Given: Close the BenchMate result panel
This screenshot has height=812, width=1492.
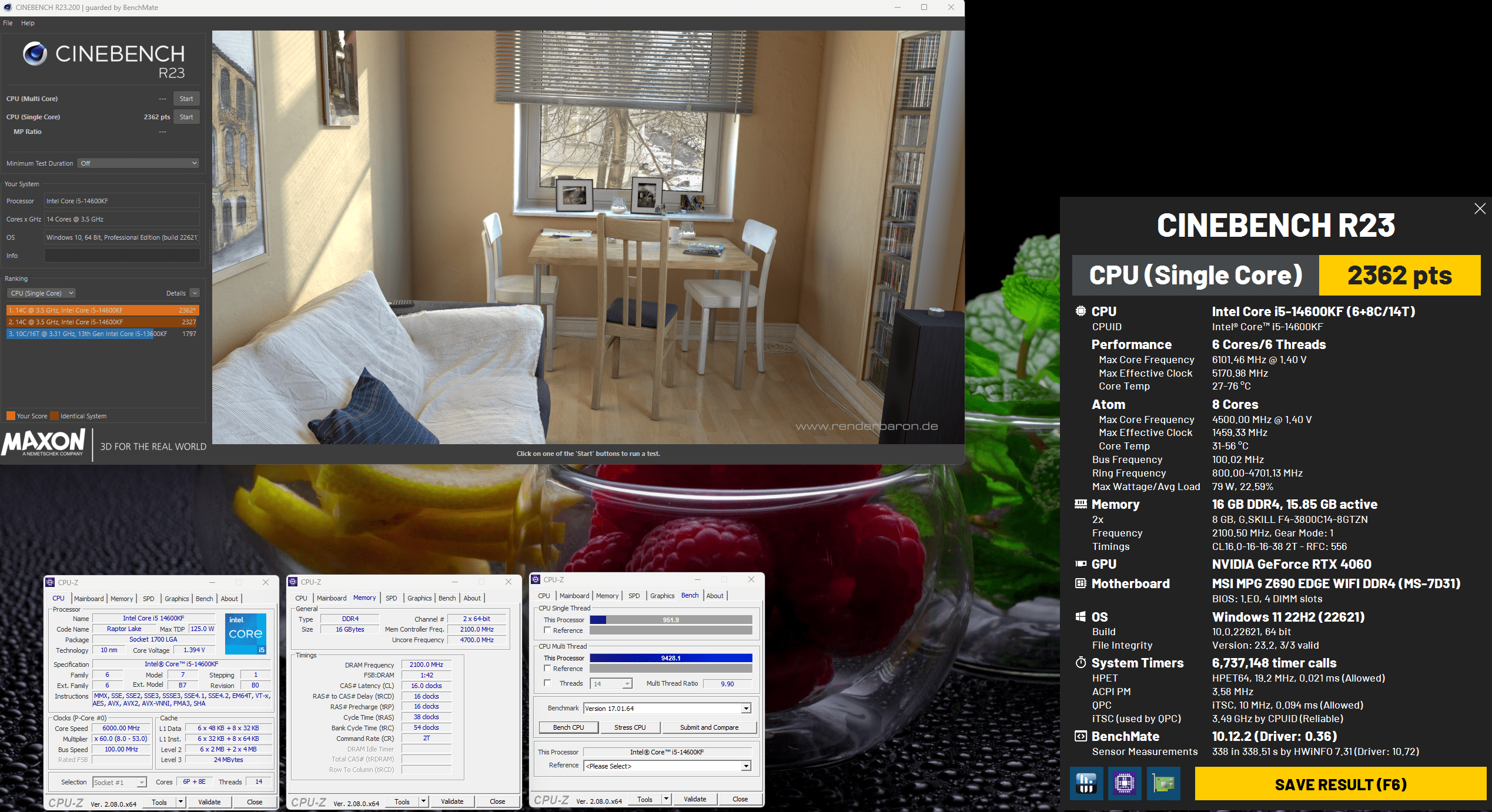Looking at the screenshot, I should (1480, 209).
